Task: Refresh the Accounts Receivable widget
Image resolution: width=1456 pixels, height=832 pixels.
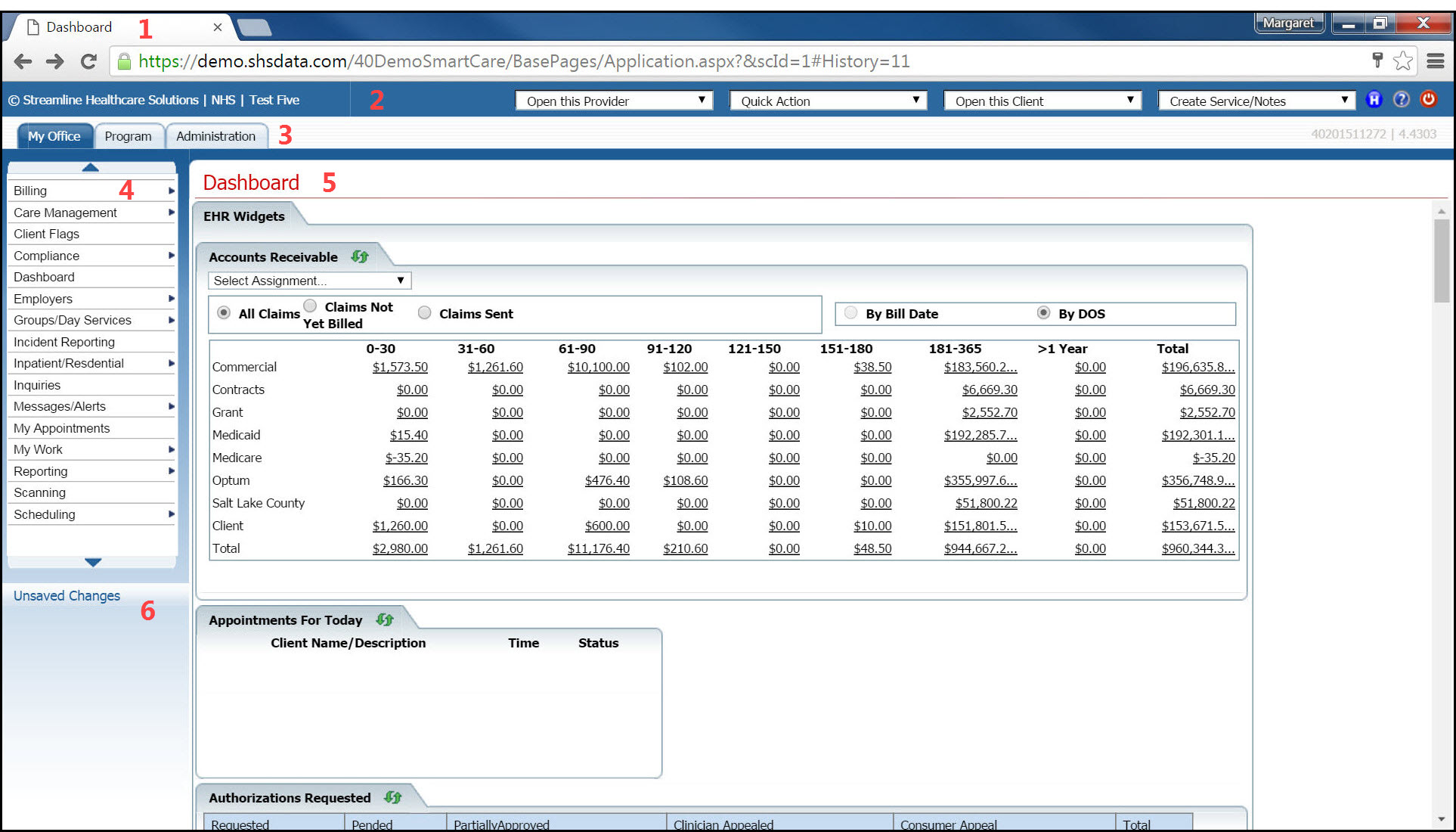Action: (x=360, y=257)
